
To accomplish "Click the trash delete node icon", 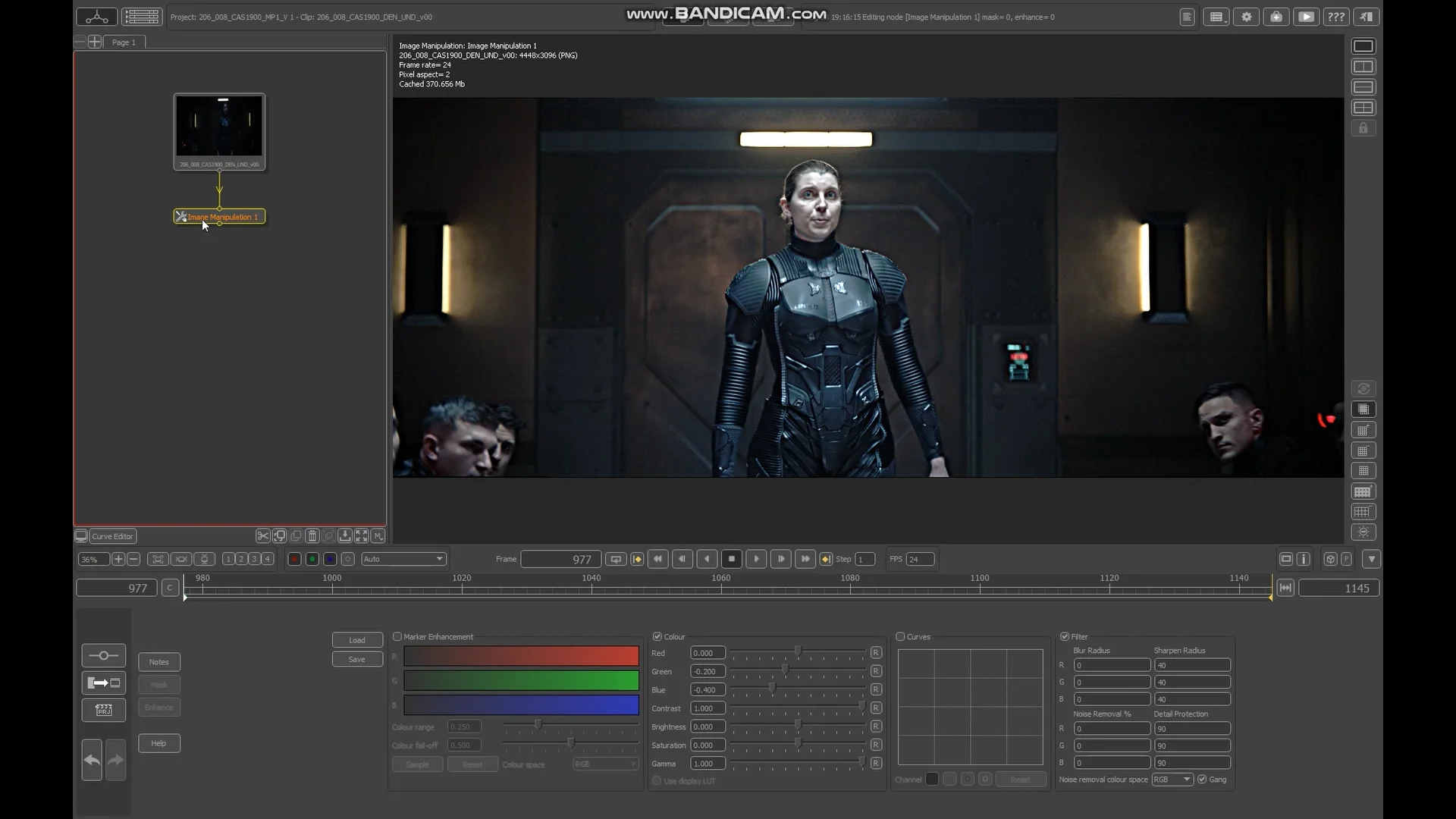I will pos(312,536).
